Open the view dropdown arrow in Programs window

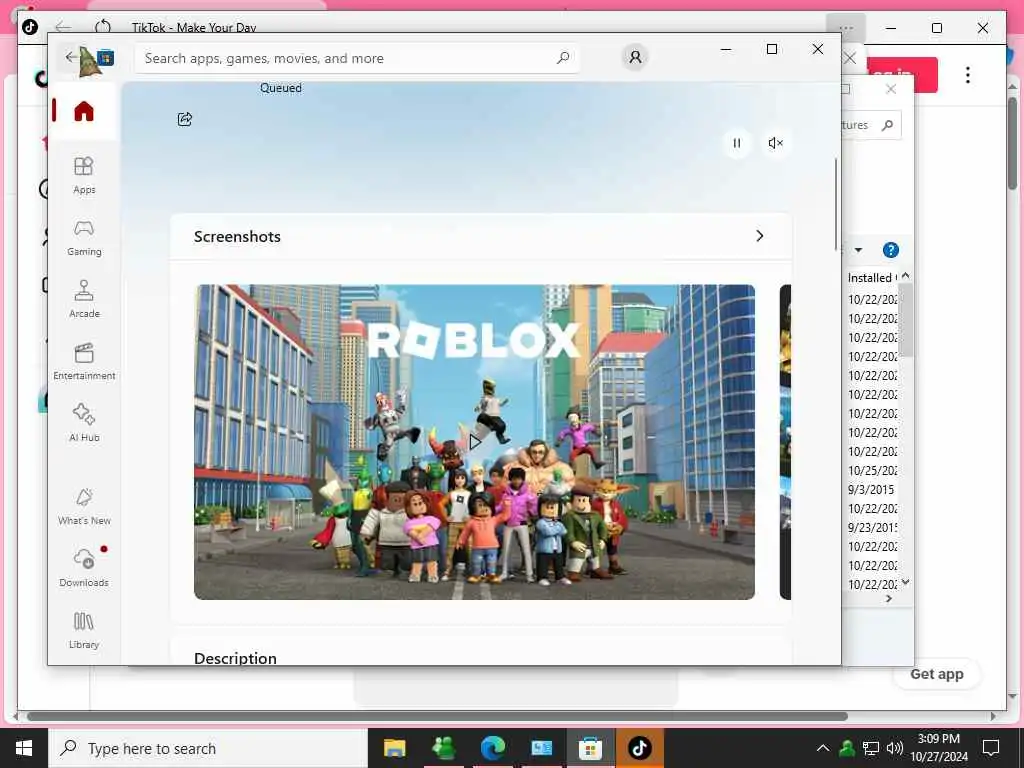858,249
